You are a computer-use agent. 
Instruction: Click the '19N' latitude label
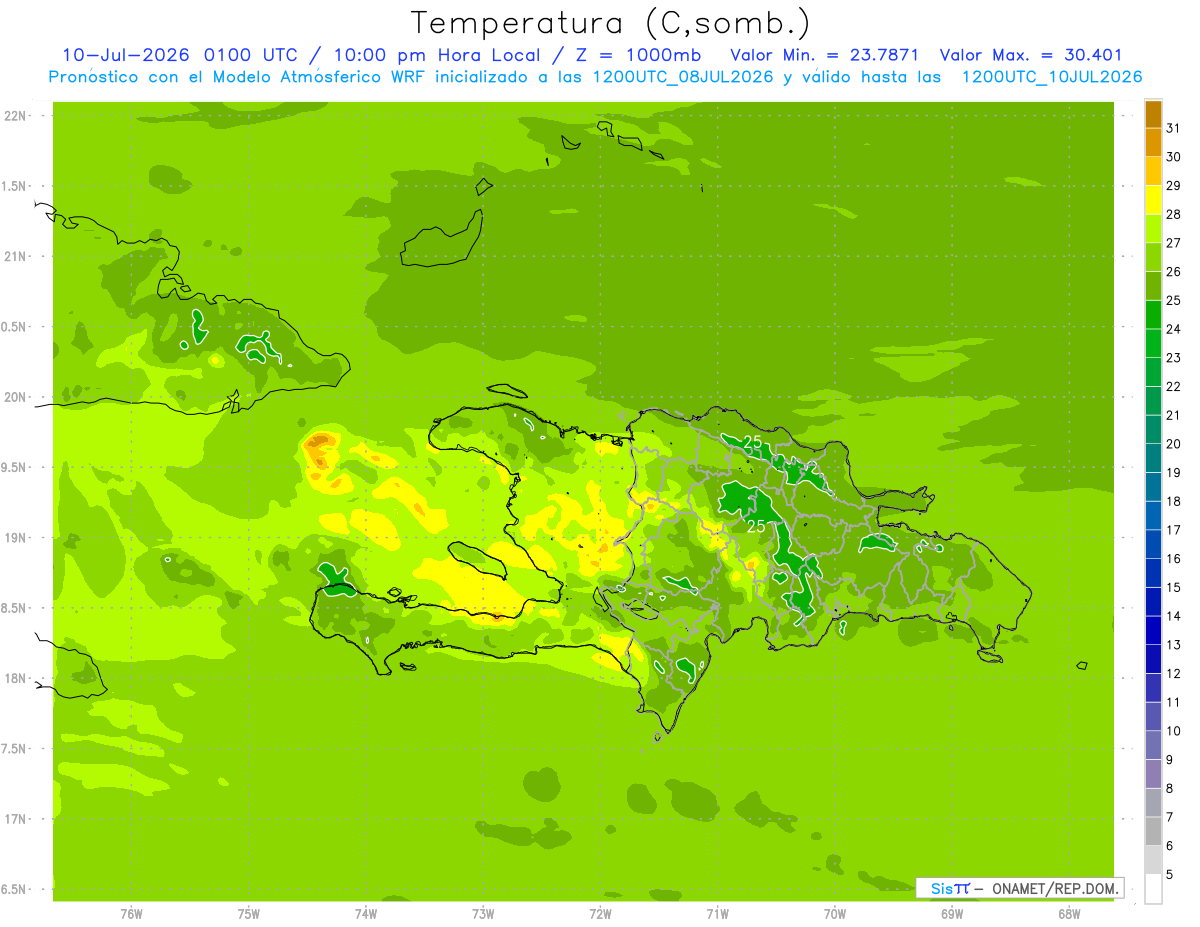click(16, 537)
